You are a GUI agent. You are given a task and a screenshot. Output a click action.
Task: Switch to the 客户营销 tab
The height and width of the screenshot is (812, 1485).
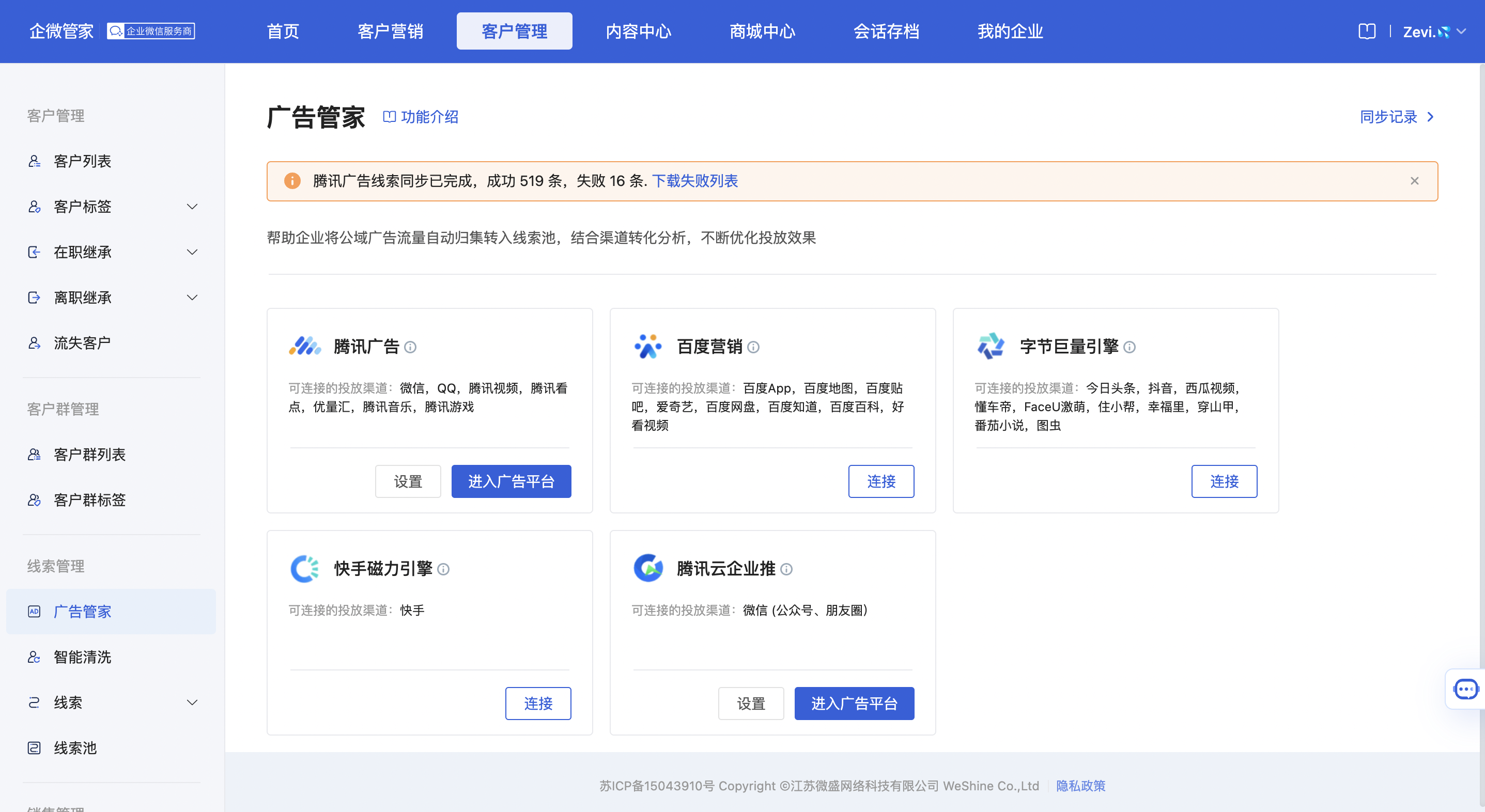click(390, 31)
